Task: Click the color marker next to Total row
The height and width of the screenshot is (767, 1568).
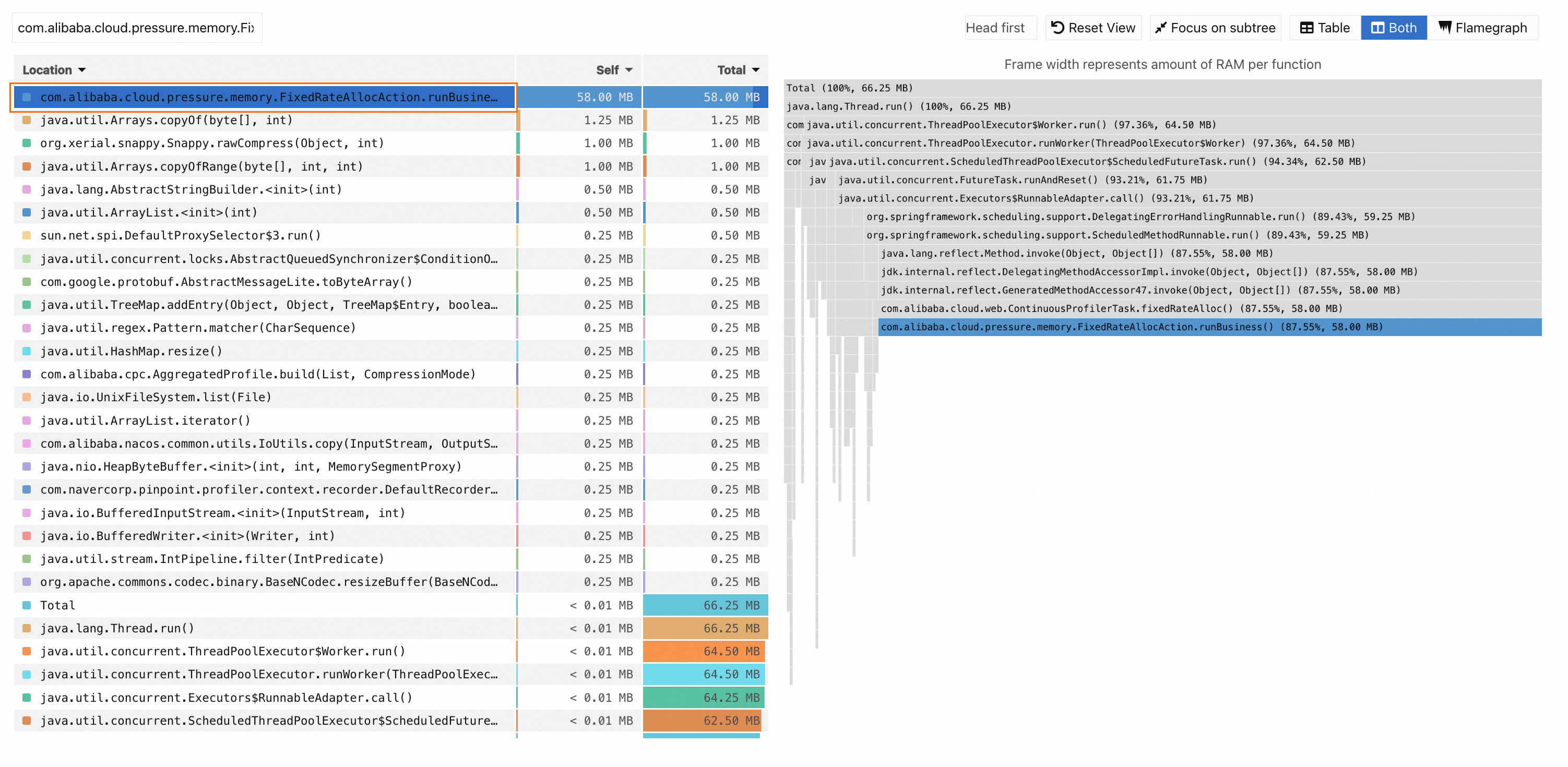Action: pyautogui.click(x=27, y=605)
